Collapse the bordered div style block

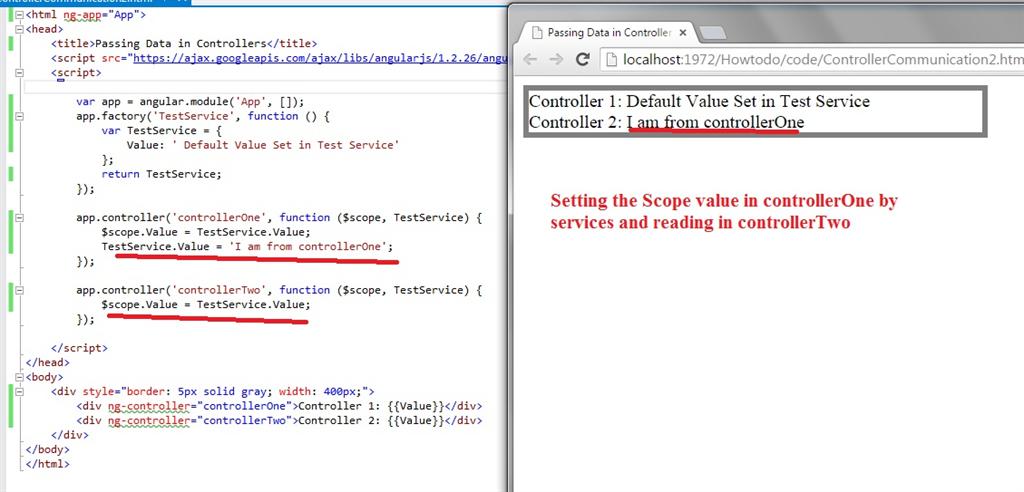point(18,391)
